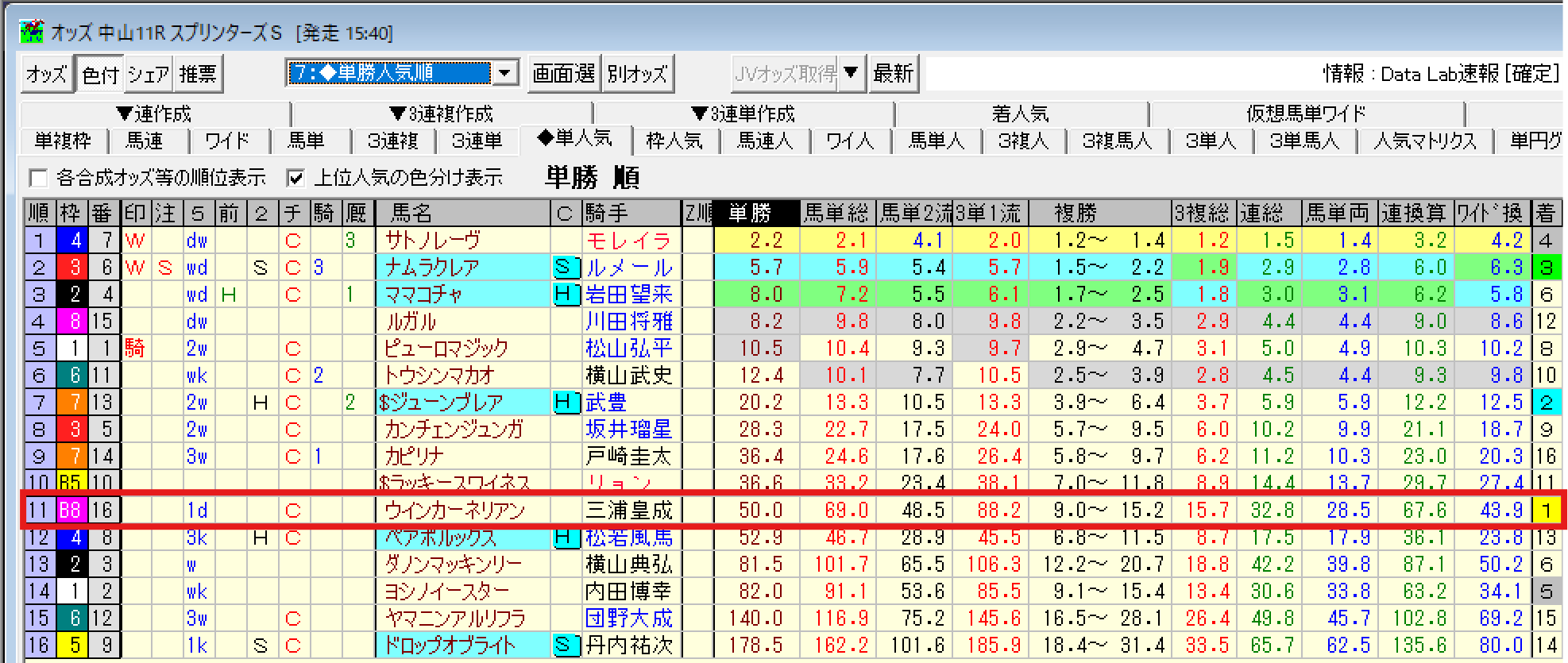Switch to the 馬連 tab
Viewport: 1568px width, 663px height.
click(x=145, y=141)
